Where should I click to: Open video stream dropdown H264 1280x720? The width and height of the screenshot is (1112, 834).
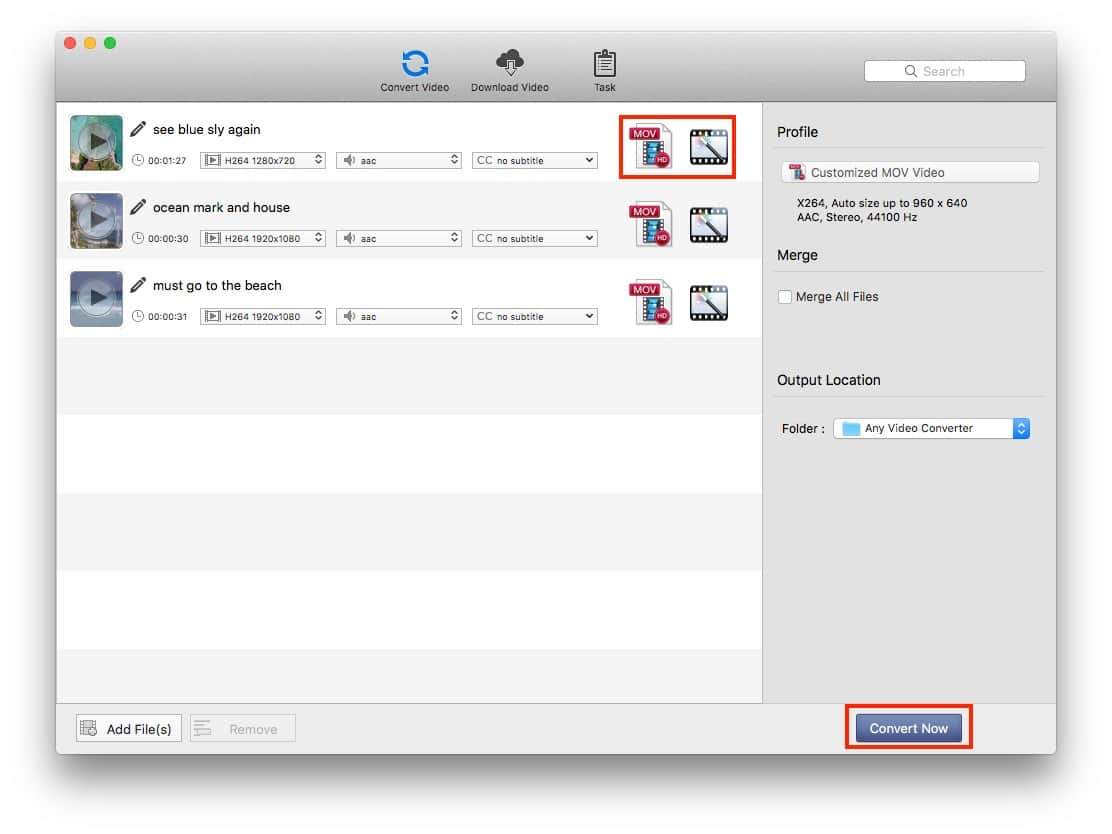[x=262, y=160]
